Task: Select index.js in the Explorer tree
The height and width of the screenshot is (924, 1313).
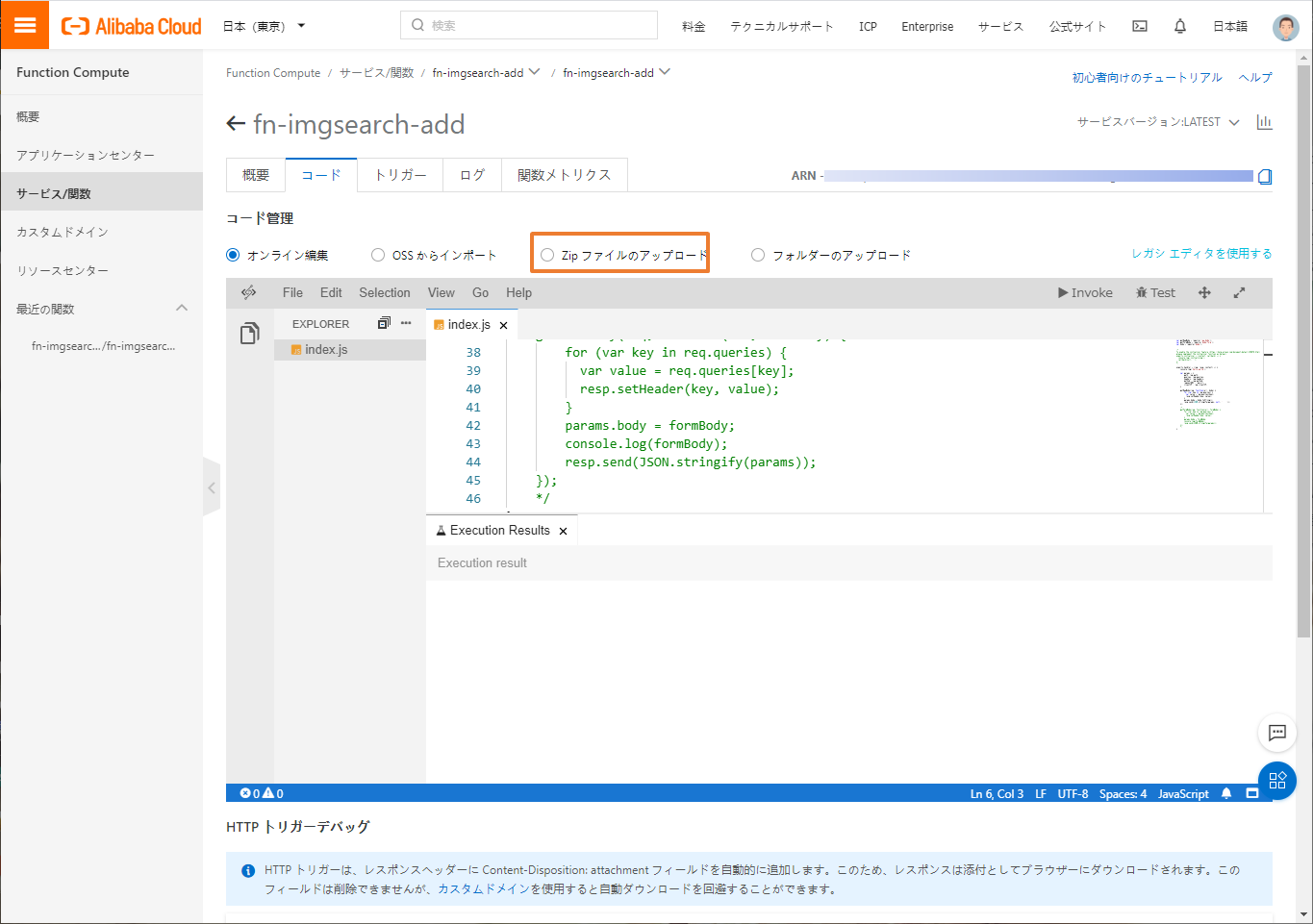Action: pyautogui.click(x=350, y=349)
